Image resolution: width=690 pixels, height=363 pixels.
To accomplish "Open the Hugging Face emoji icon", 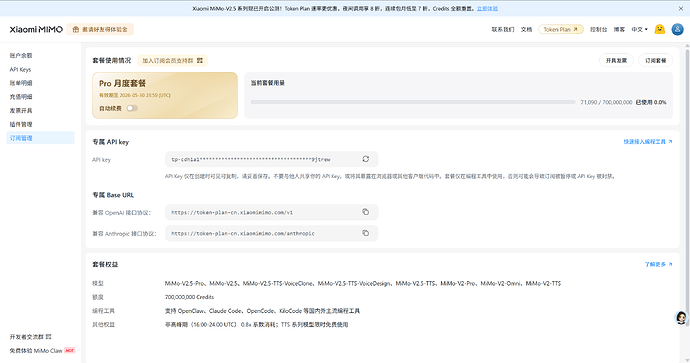I will [x=660, y=29].
